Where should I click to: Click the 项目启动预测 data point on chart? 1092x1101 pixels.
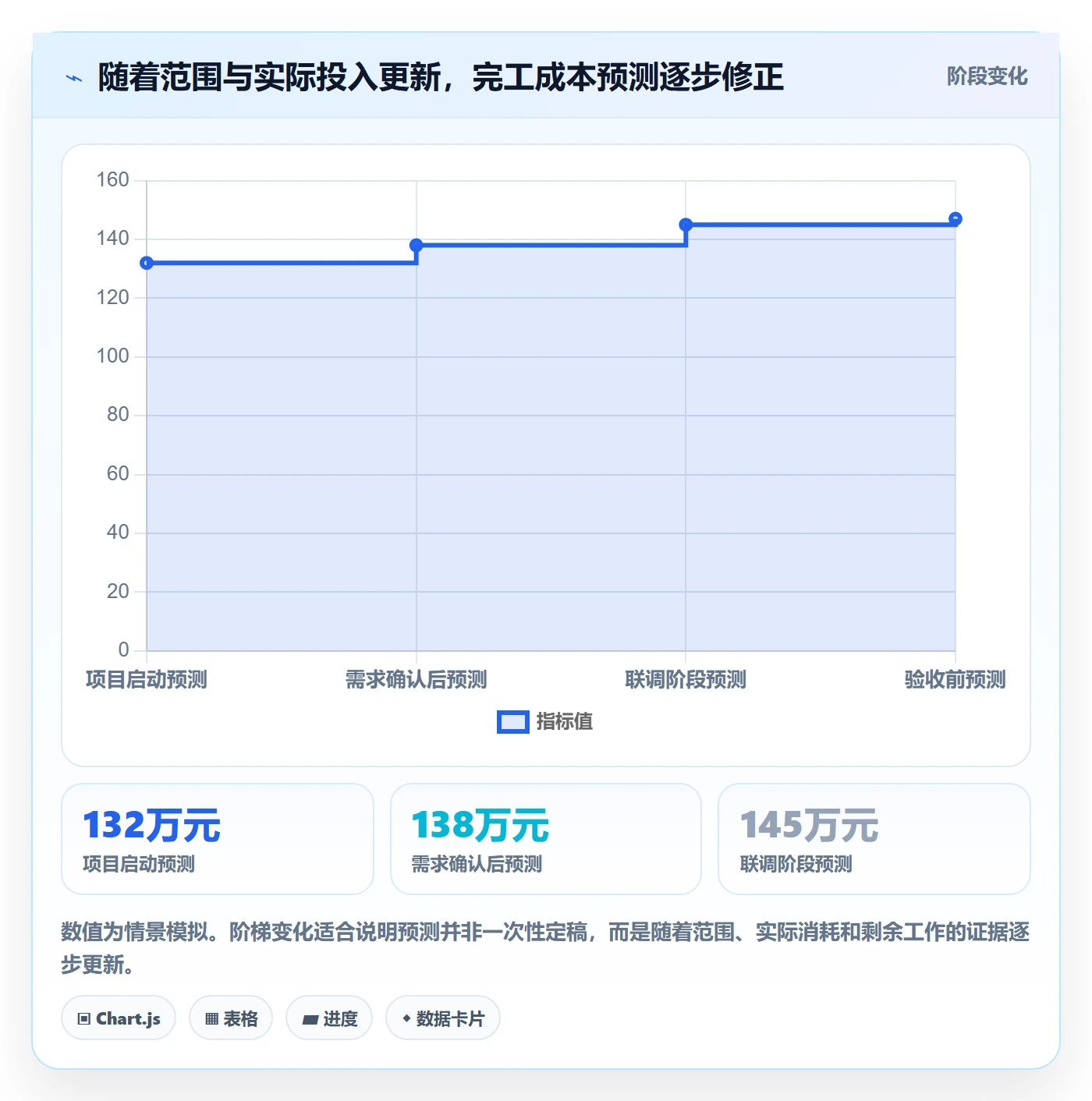point(147,263)
